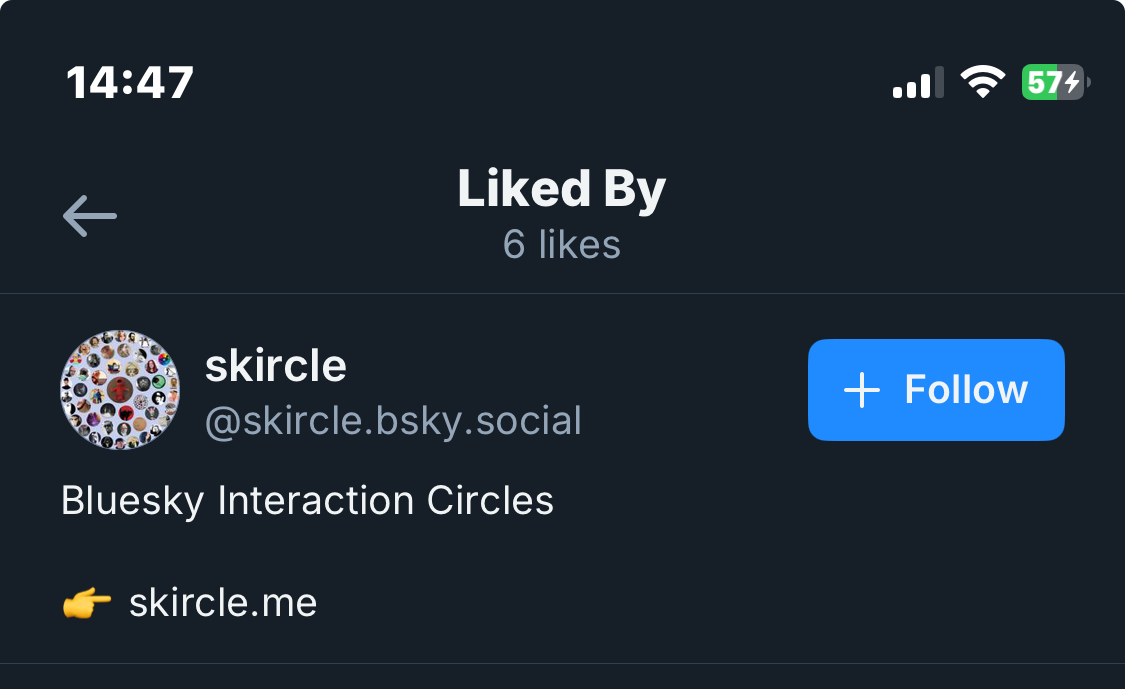Click the "Follow" text label
Image resolution: width=1125 pixels, height=689 pixels.
click(x=966, y=390)
